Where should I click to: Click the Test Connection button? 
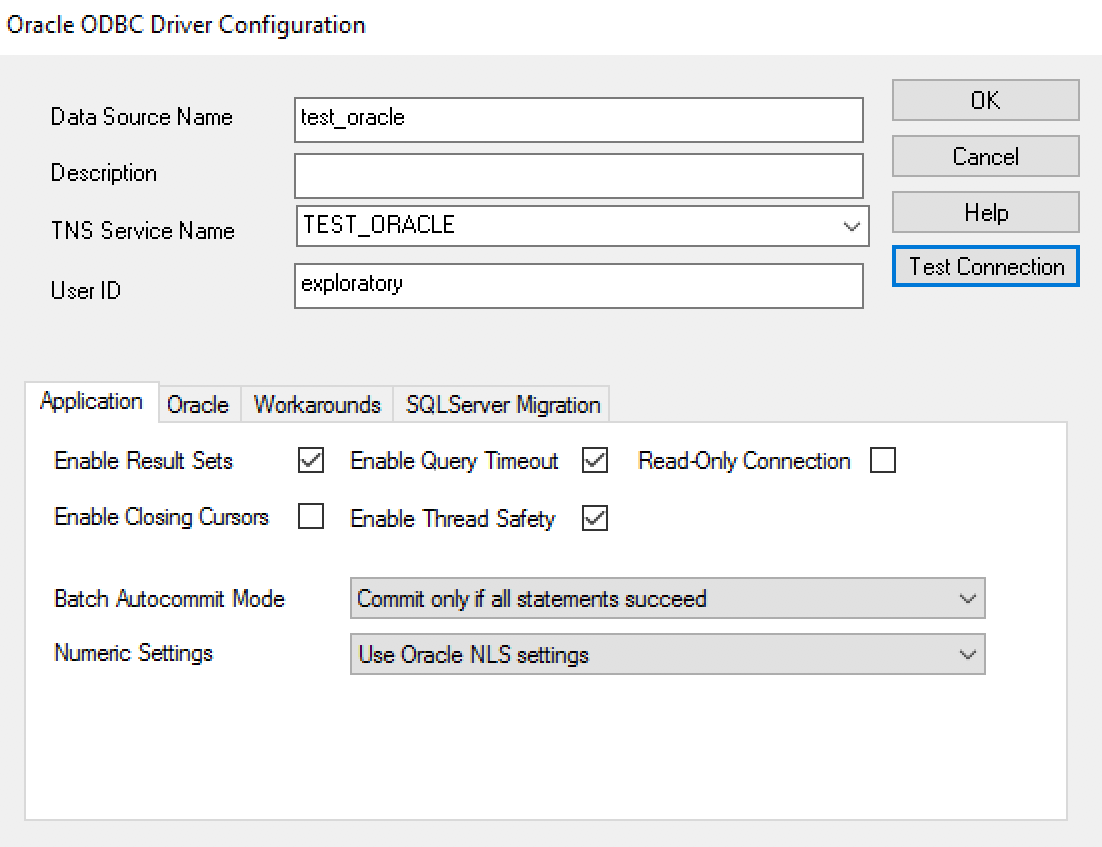985,267
